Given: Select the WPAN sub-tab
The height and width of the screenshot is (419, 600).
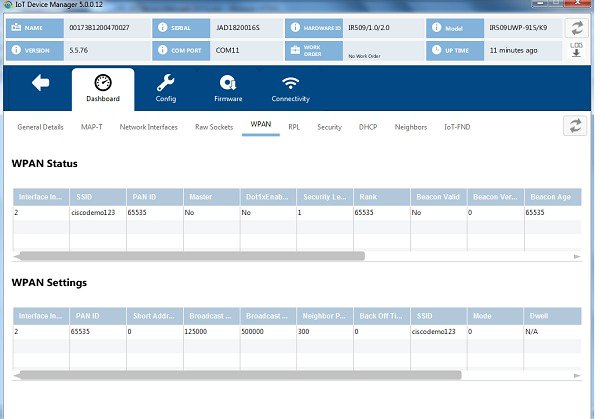Looking at the screenshot, I should coord(261,125).
